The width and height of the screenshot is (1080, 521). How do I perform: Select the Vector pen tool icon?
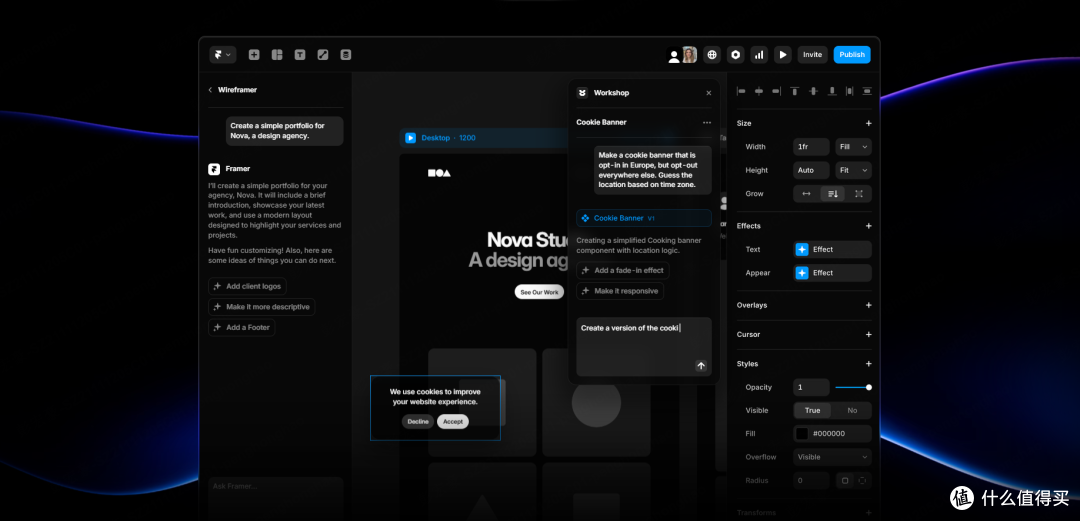[x=322, y=55]
